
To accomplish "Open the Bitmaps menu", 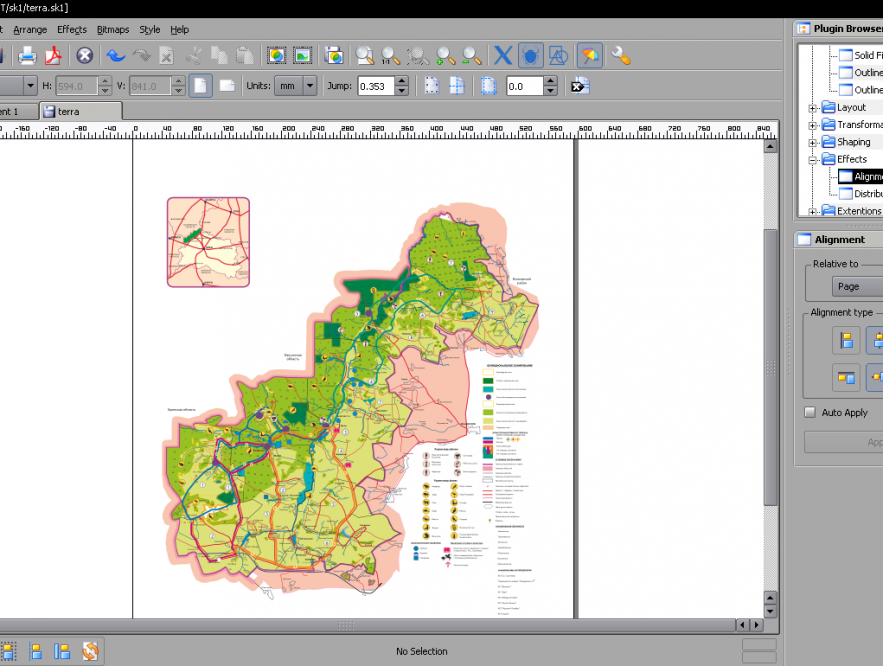I will tap(113, 29).
